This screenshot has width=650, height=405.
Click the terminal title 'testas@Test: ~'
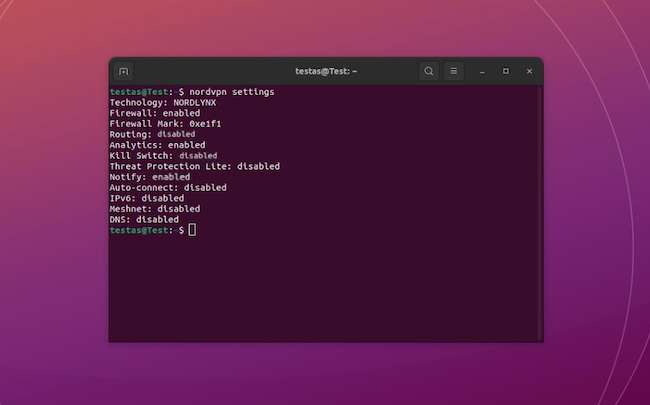tap(326, 71)
